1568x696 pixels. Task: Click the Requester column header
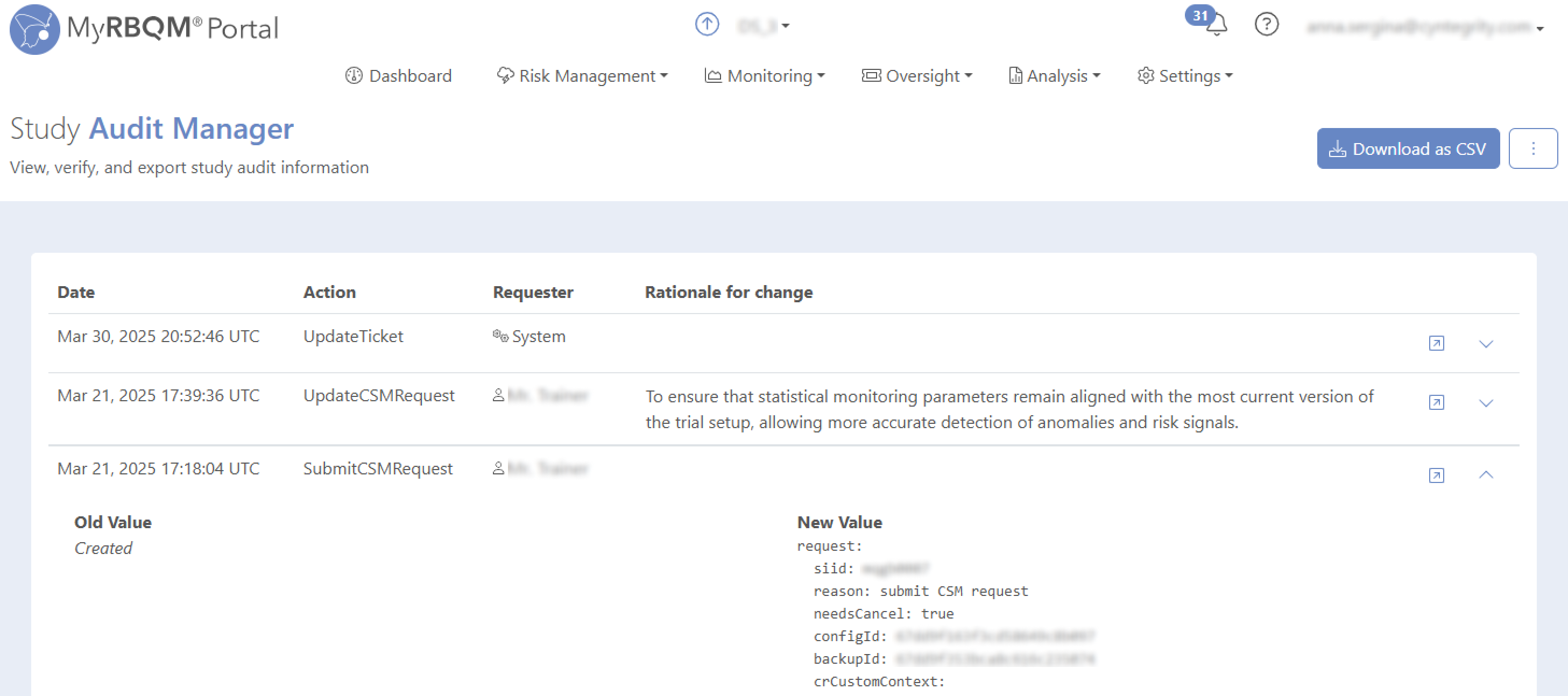pyautogui.click(x=533, y=292)
